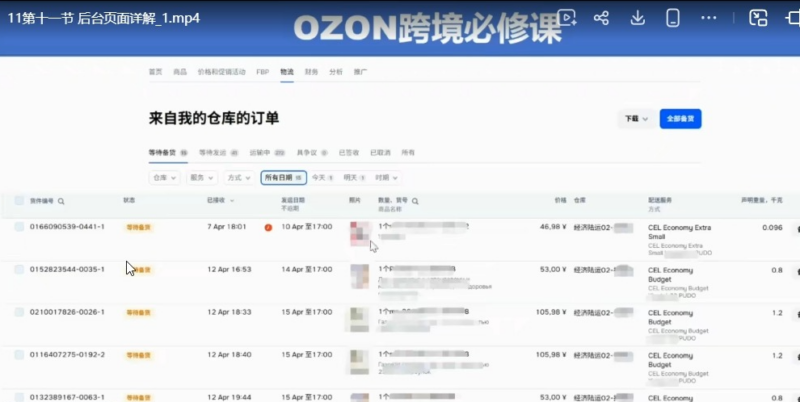The width and height of the screenshot is (800, 402).
Task: Switch to the 已取消 order tab
Action: pos(380,153)
